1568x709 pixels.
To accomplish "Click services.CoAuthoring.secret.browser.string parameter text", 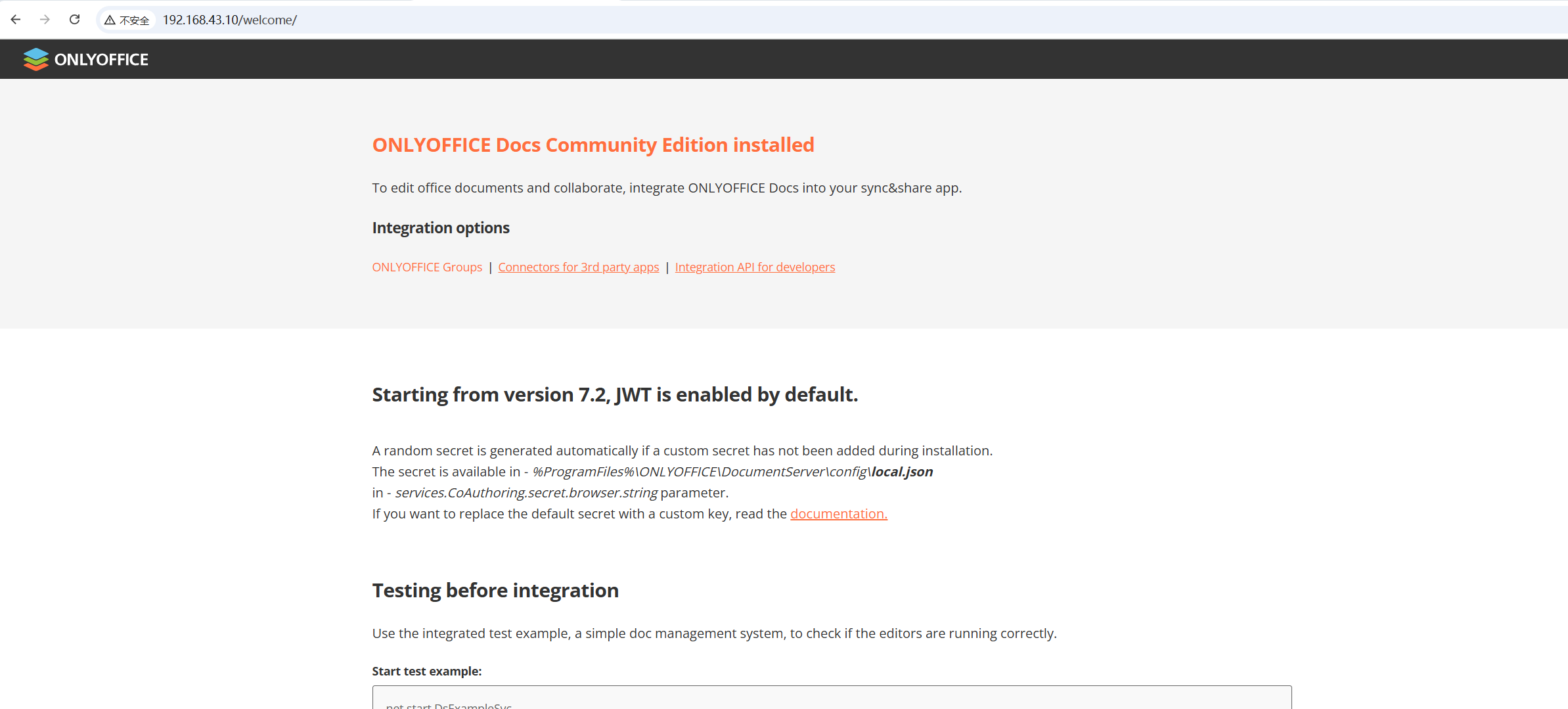I will pyautogui.click(x=526, y=493).
